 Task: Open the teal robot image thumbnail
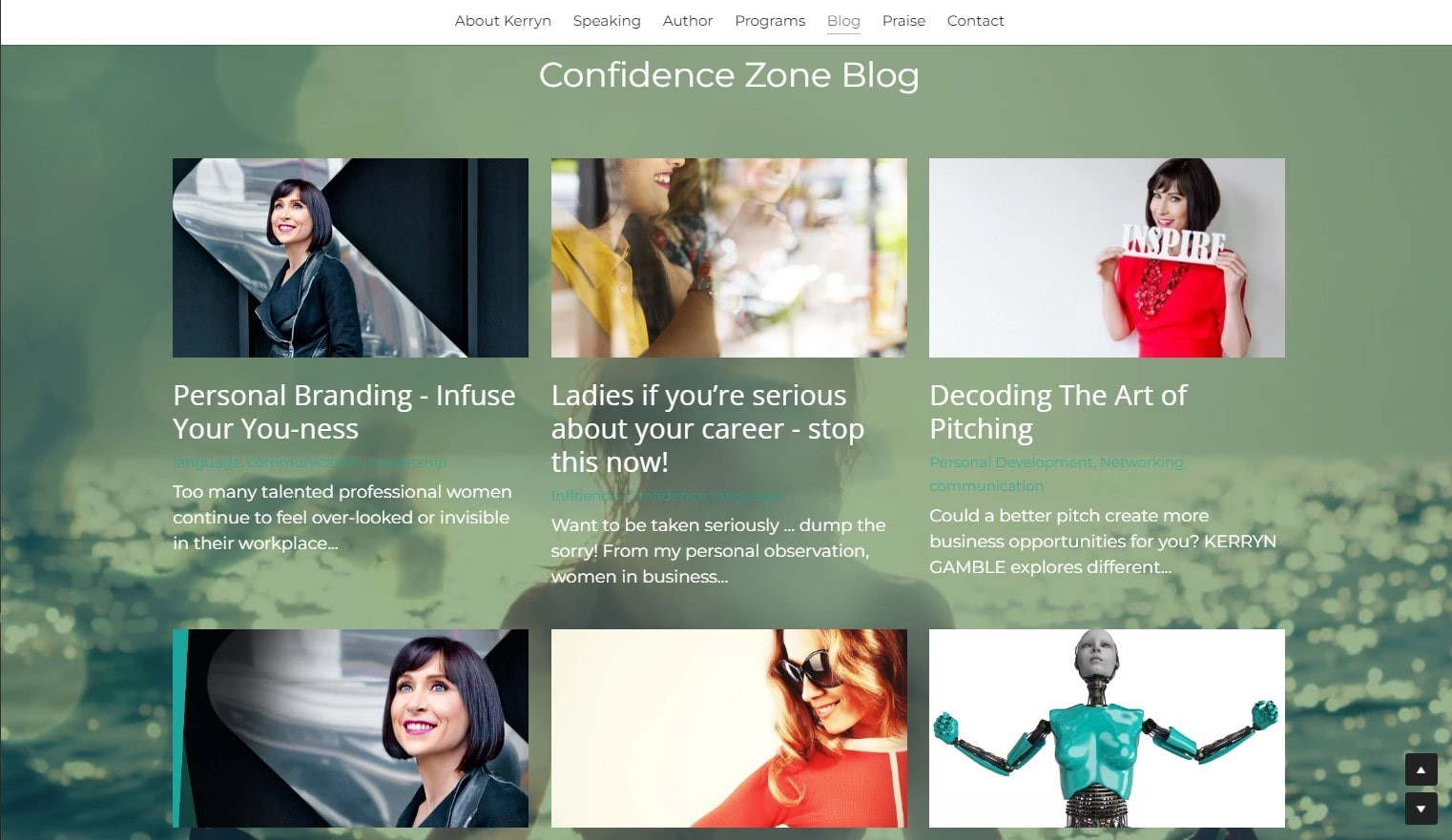coord(1107,728)
